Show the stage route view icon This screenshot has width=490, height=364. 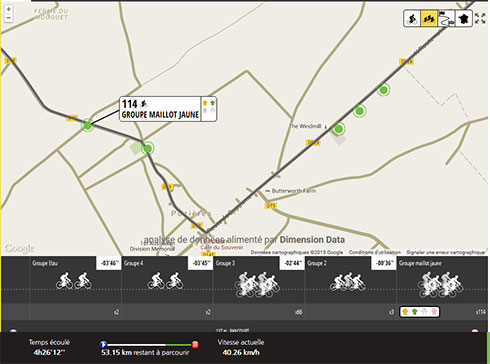tap(446, 18)
